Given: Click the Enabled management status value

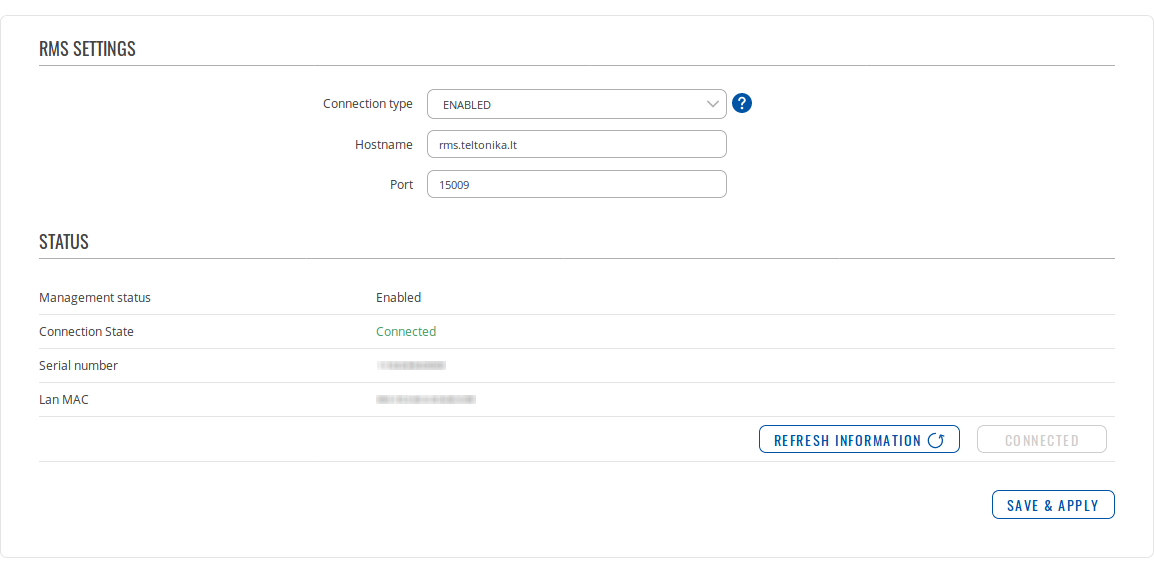Looking at the screenshot, I should pos(398,297).
